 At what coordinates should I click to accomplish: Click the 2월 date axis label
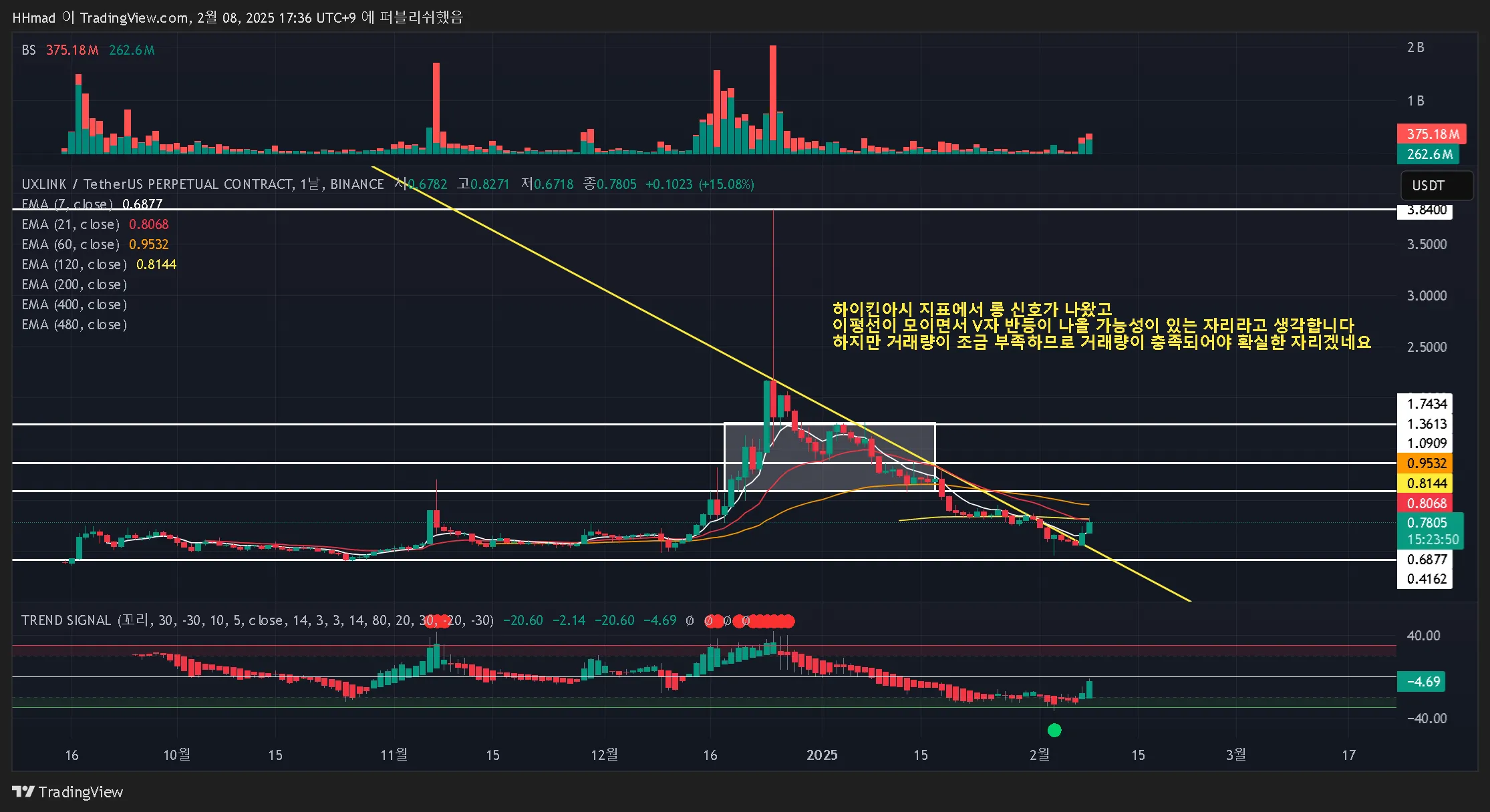[x=1039, y=755]
